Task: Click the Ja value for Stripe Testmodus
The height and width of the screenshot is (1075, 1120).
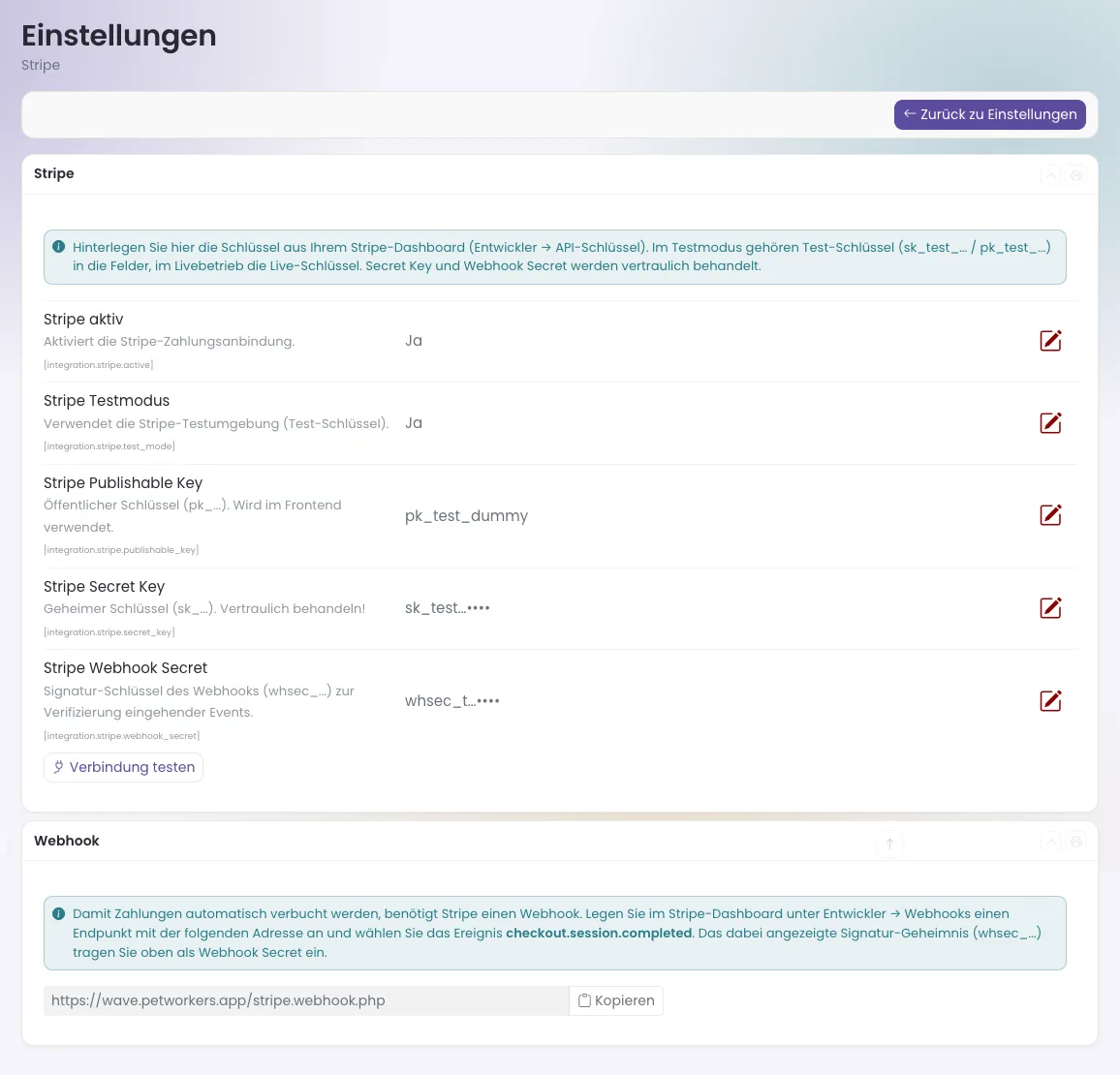Action: (414, 423)
